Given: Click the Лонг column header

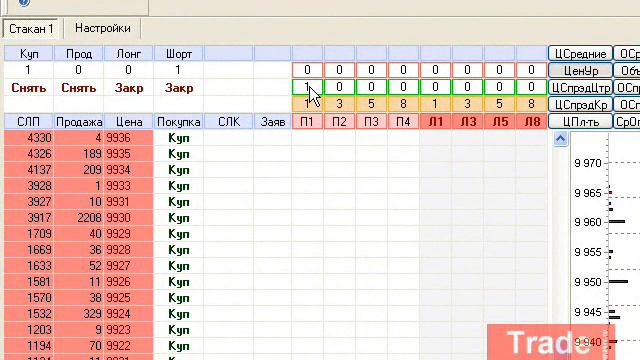Looking at the screenshot, I should pos(129,54).
